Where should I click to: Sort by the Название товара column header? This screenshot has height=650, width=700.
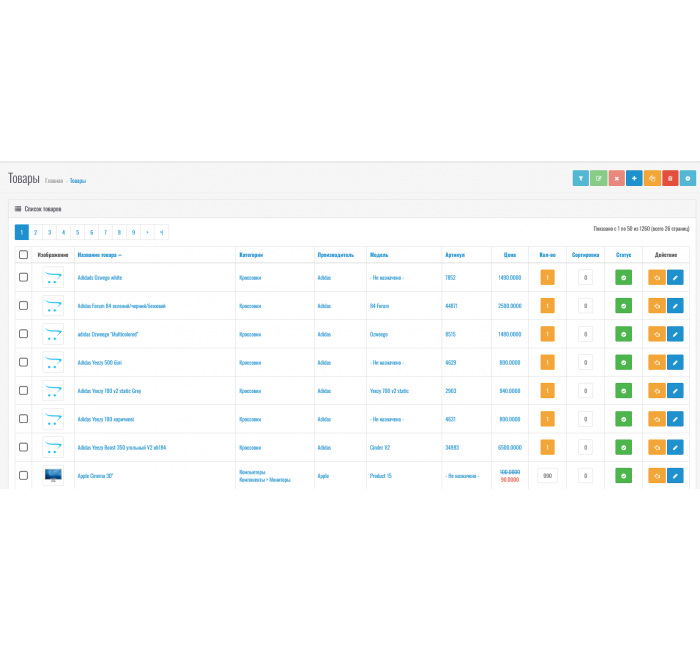(100, 255)
